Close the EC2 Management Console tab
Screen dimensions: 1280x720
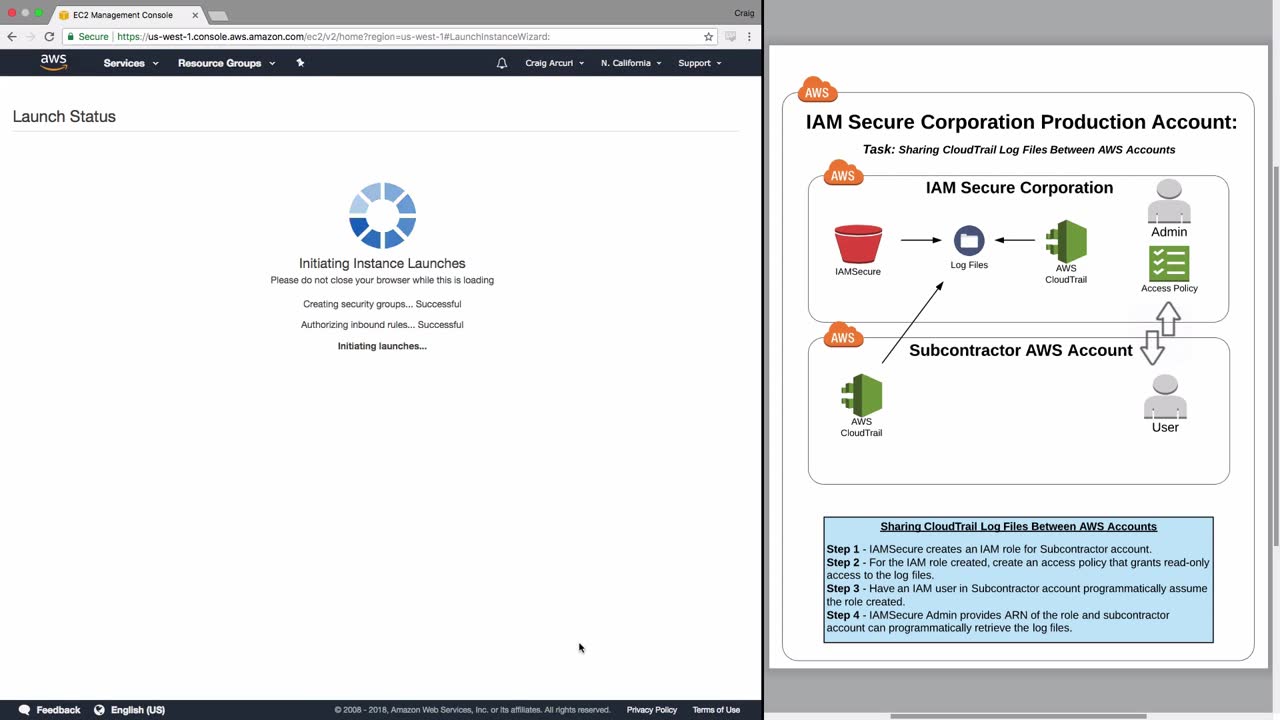[x=195, y=15]
